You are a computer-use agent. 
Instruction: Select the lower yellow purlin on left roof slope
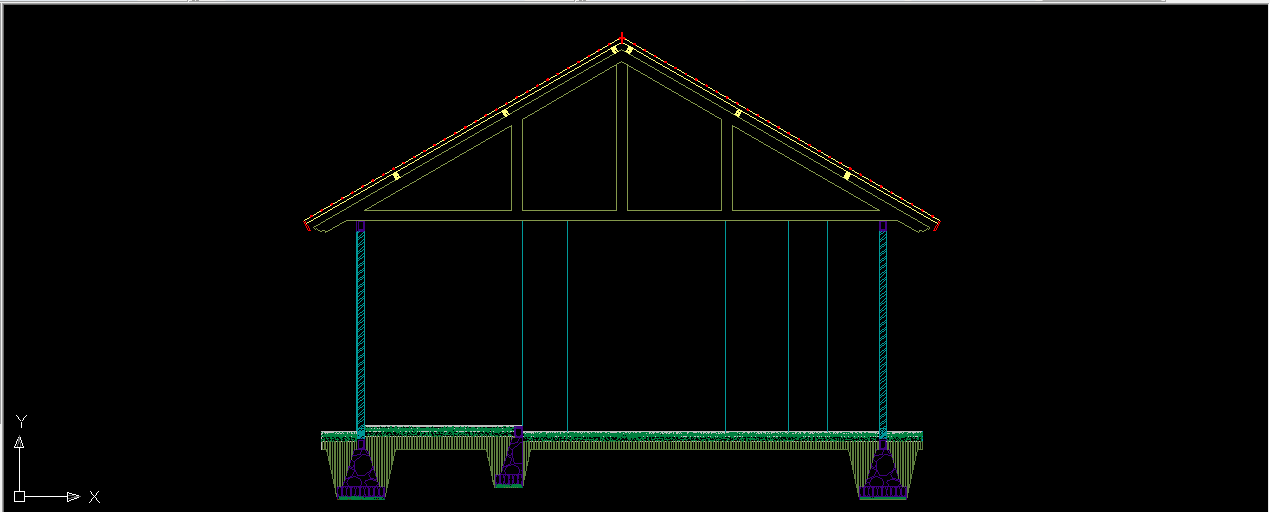[x=396, y=176]
